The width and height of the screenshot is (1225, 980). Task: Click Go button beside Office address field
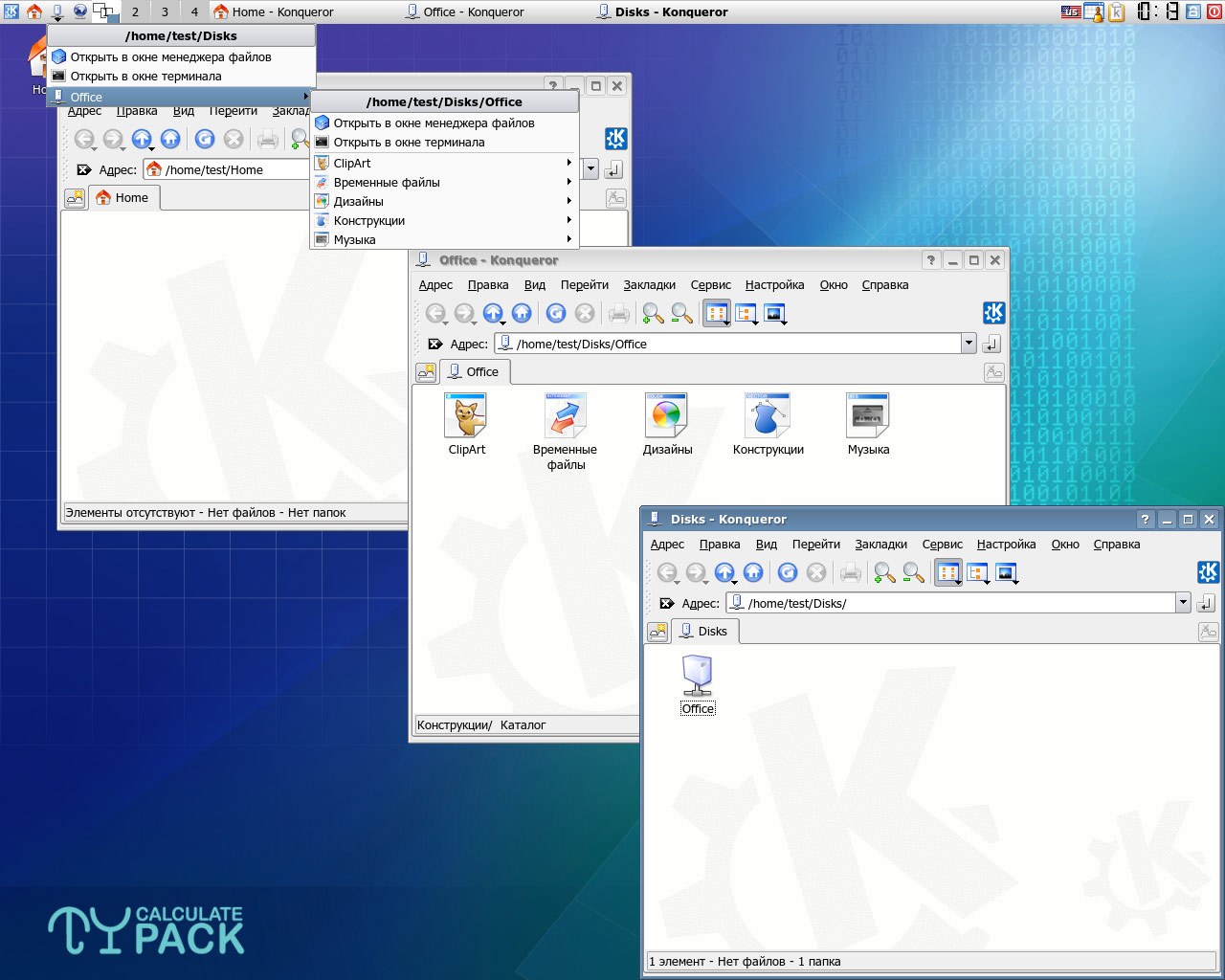[x=991, y=344]
